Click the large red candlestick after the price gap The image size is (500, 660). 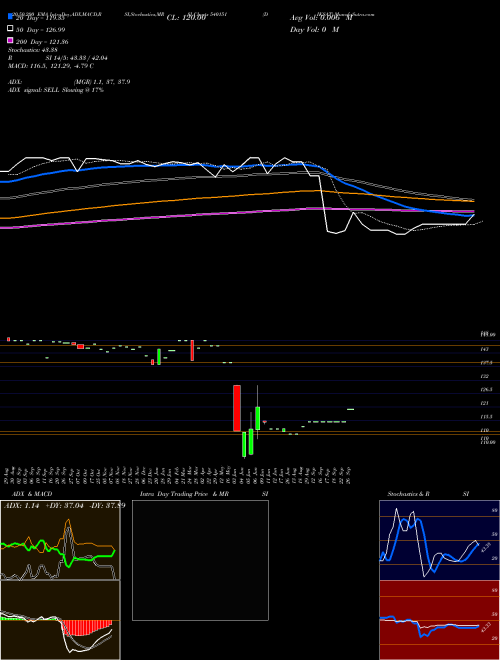(237, 408)
